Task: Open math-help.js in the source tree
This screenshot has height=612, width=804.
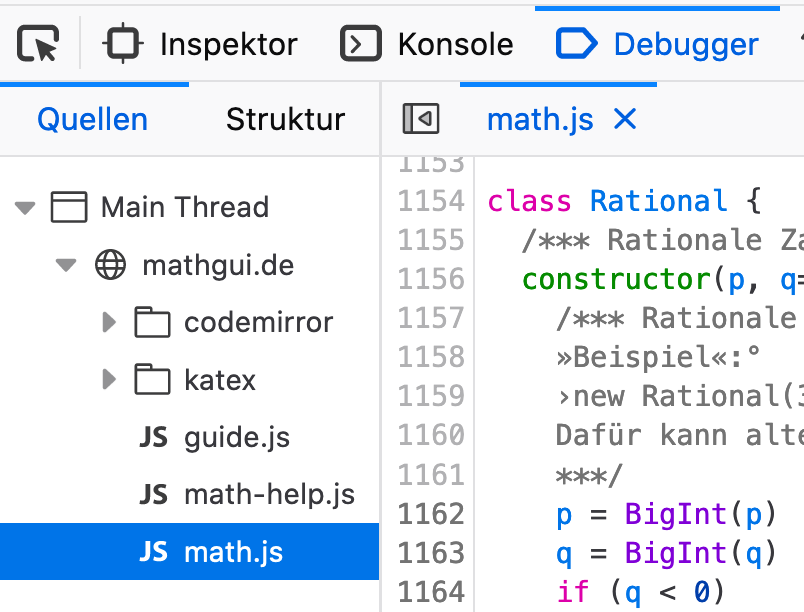Action: point(269,495)
